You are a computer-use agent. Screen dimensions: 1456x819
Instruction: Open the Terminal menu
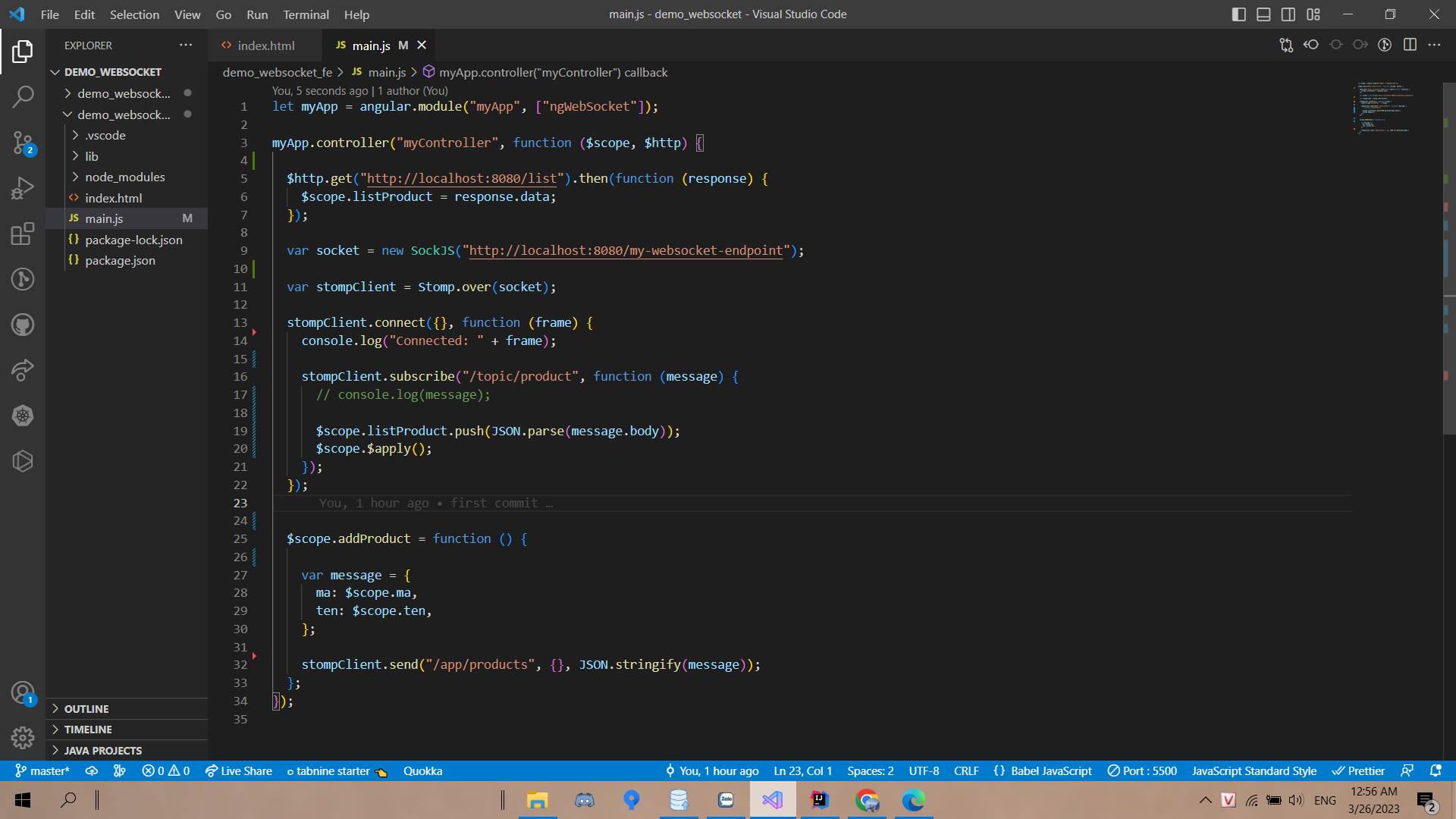[x=306, y=14]
